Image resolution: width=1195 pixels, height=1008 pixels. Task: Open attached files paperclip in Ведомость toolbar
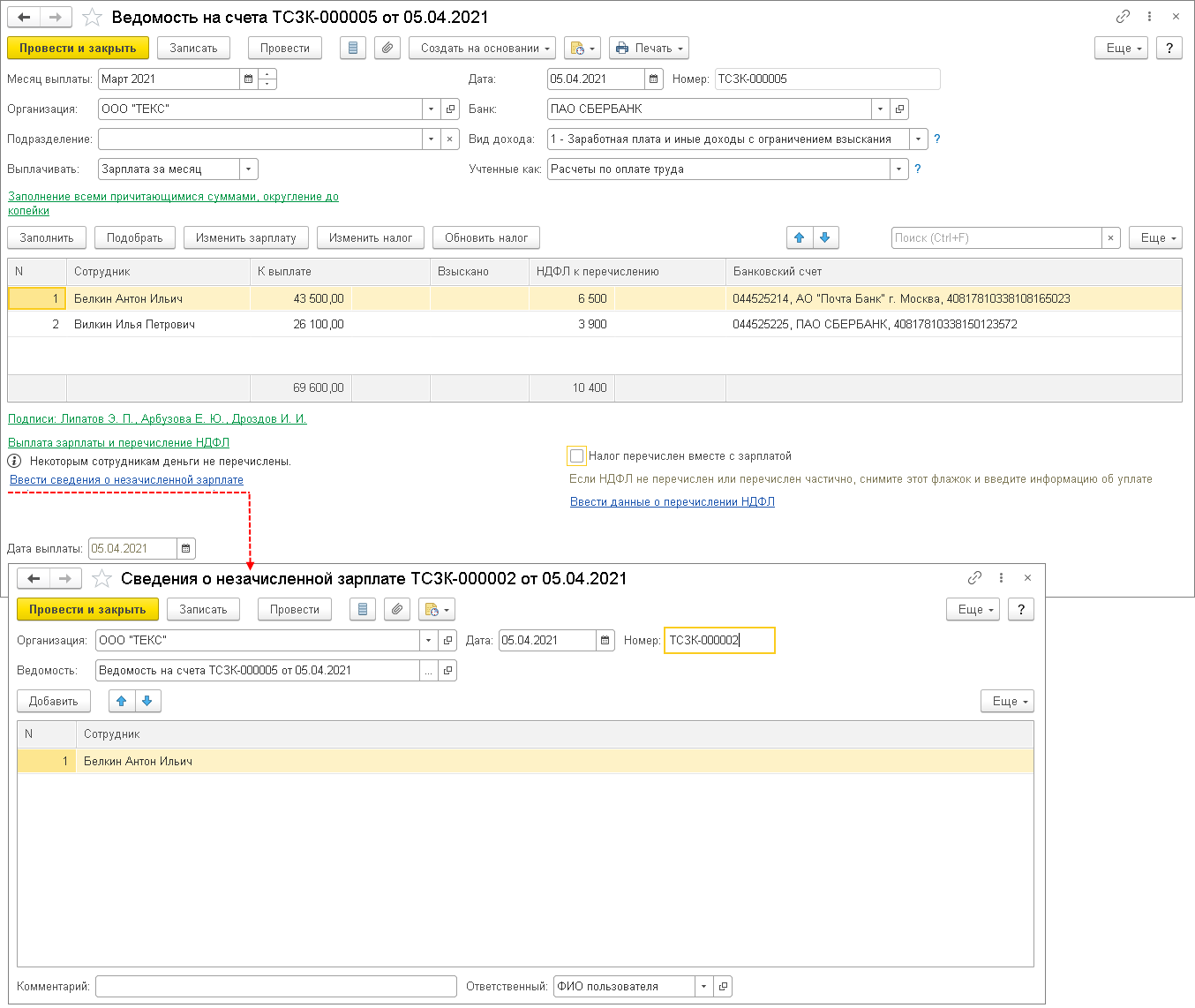[x=387, y=48]
